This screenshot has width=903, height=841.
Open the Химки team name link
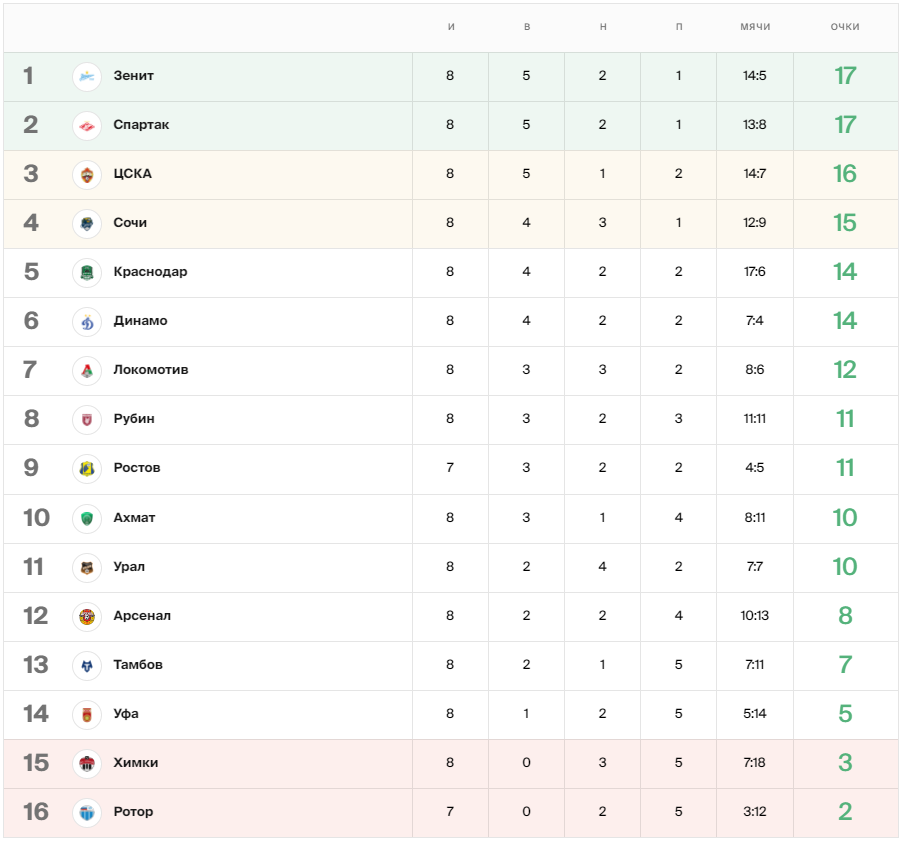135,763
